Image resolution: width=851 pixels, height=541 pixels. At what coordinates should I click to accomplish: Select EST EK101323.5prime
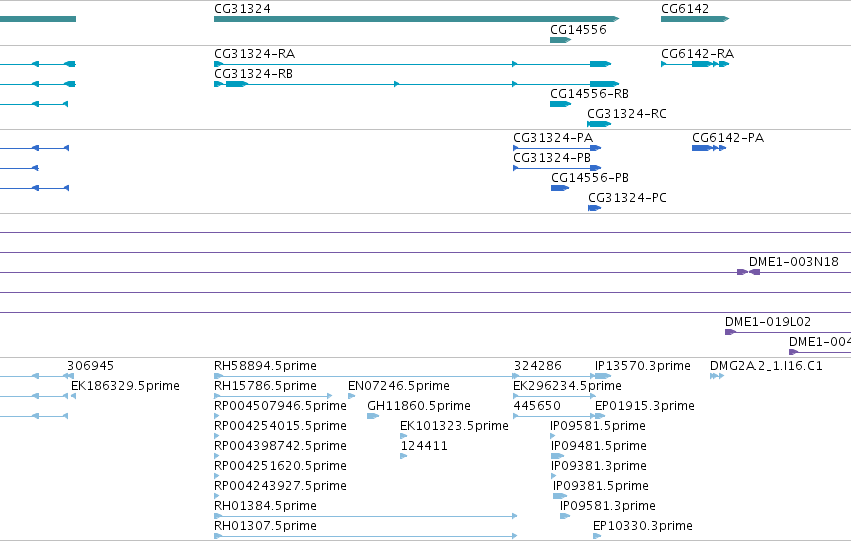coord(403,436)
